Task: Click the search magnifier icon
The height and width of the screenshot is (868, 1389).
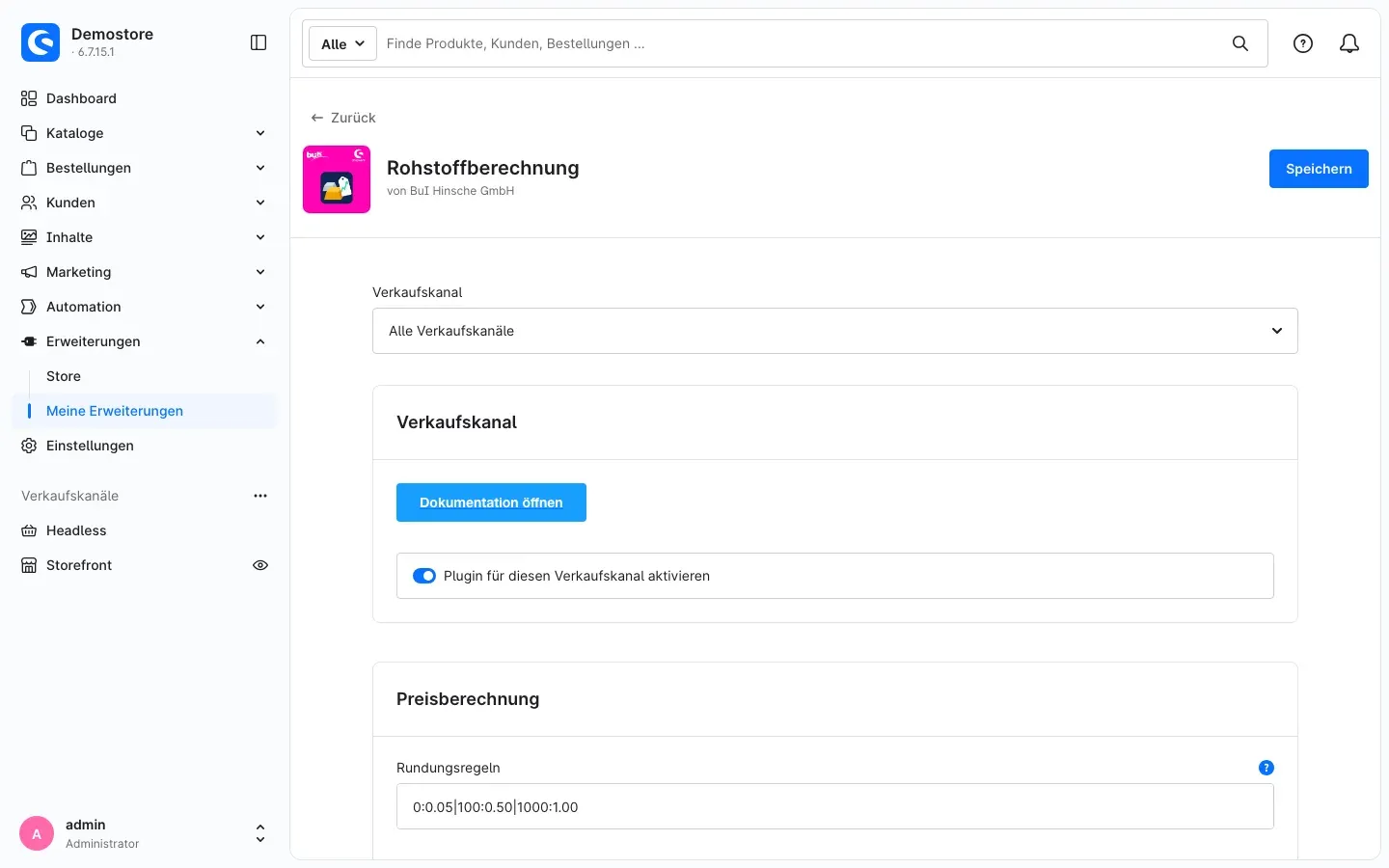Action: [x=1240, y=43]
